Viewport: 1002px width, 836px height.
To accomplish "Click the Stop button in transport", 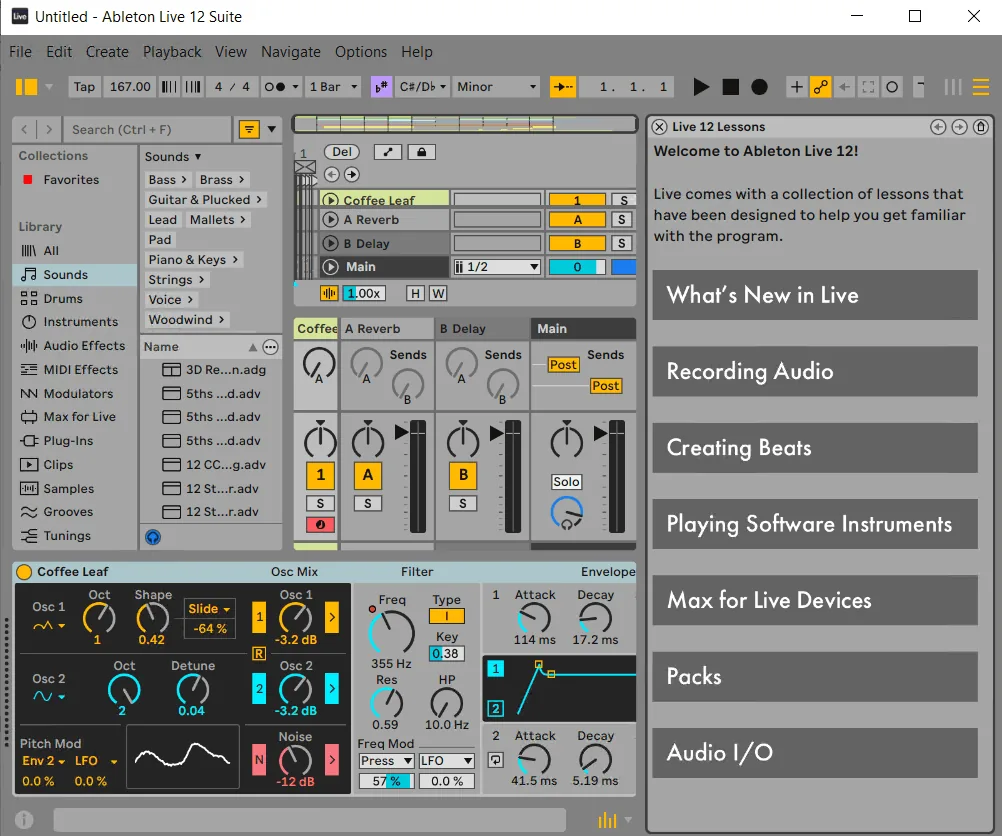I will coord(730,87).
